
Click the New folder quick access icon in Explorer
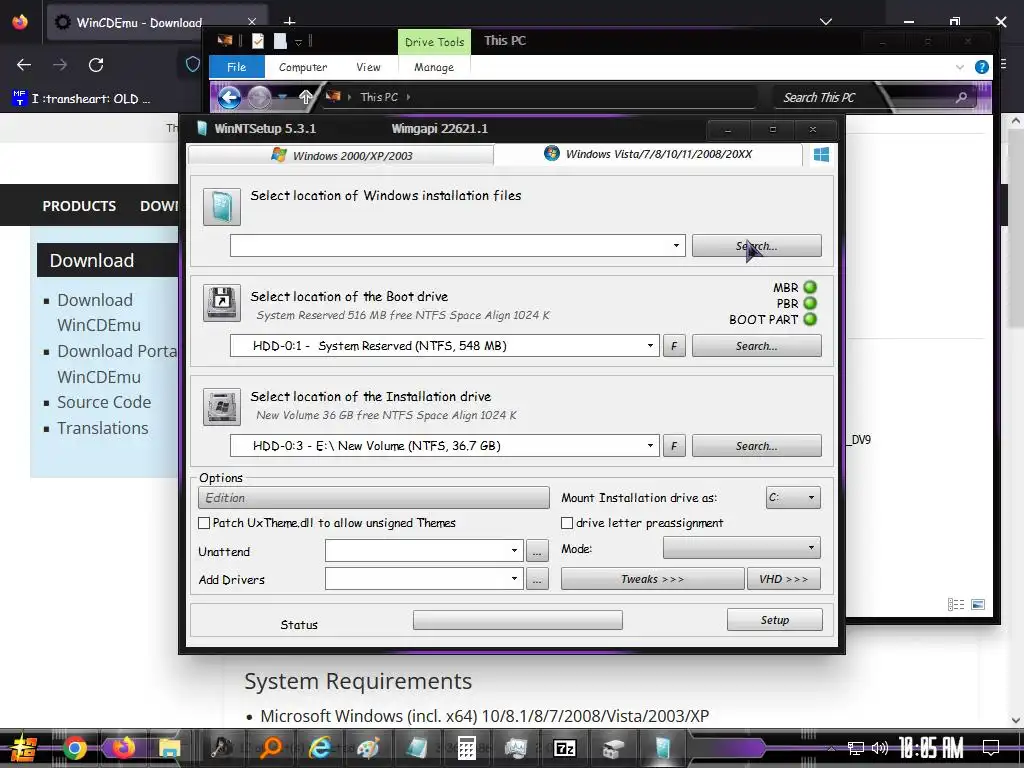tap(280, 41)
